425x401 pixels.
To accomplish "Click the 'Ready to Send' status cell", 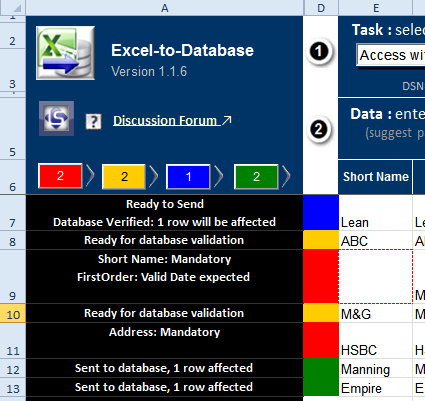I will pyautogui.click(x=164, y=213).
